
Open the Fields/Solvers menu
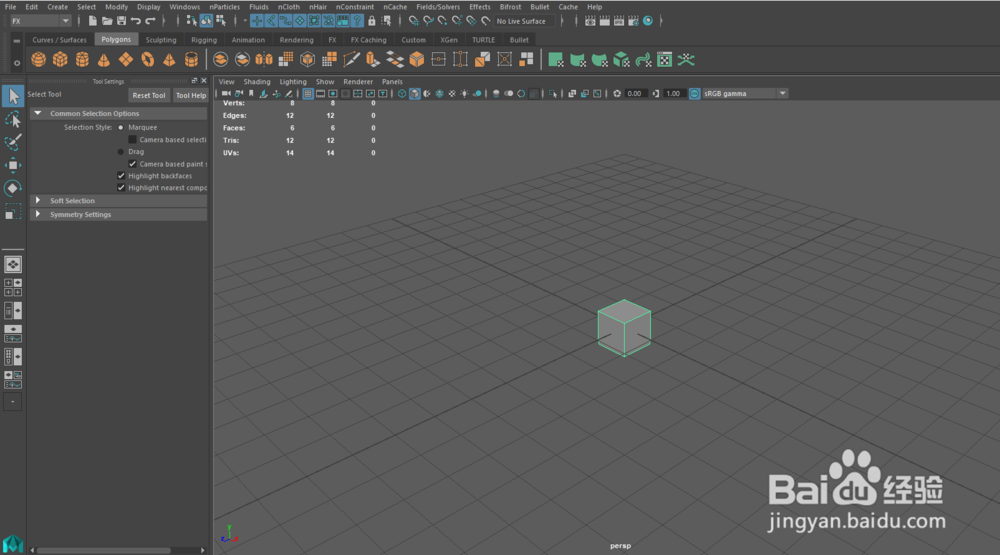click(x=438, y=7)
